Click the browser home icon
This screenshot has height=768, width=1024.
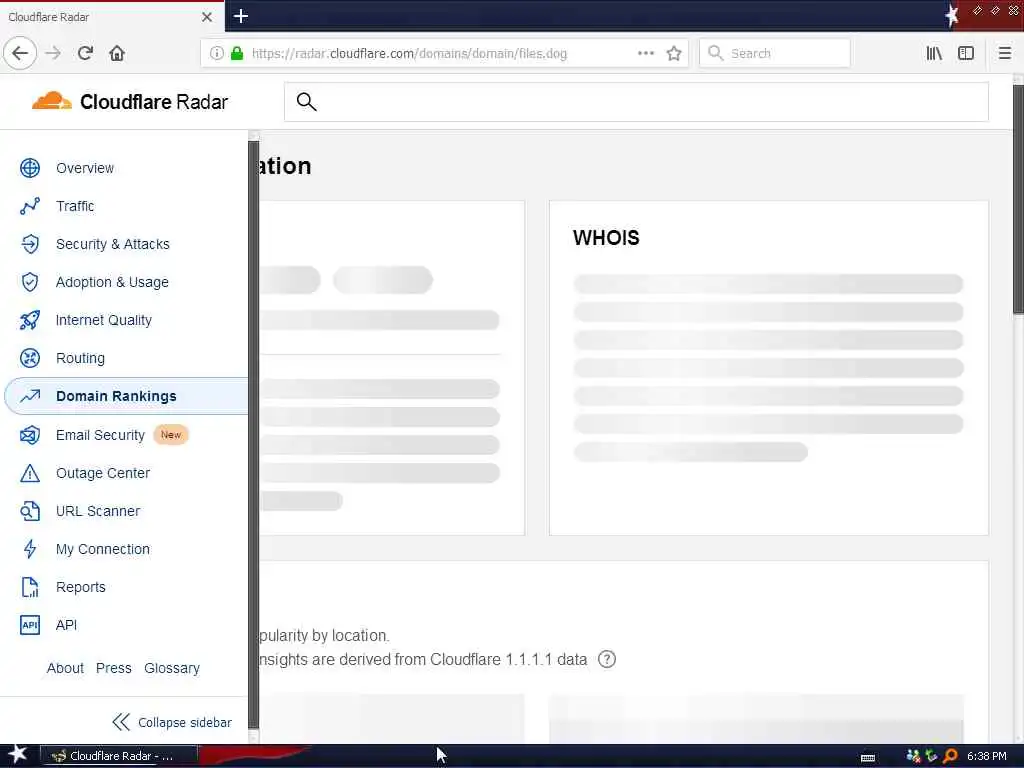point(117,53)
